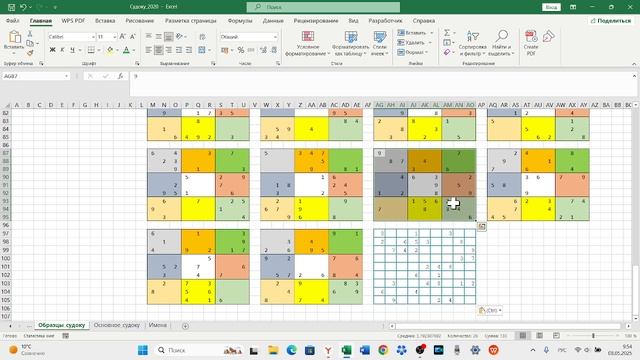Click the Decrease Decimal icon
The image size is (640, 360).
274,50
